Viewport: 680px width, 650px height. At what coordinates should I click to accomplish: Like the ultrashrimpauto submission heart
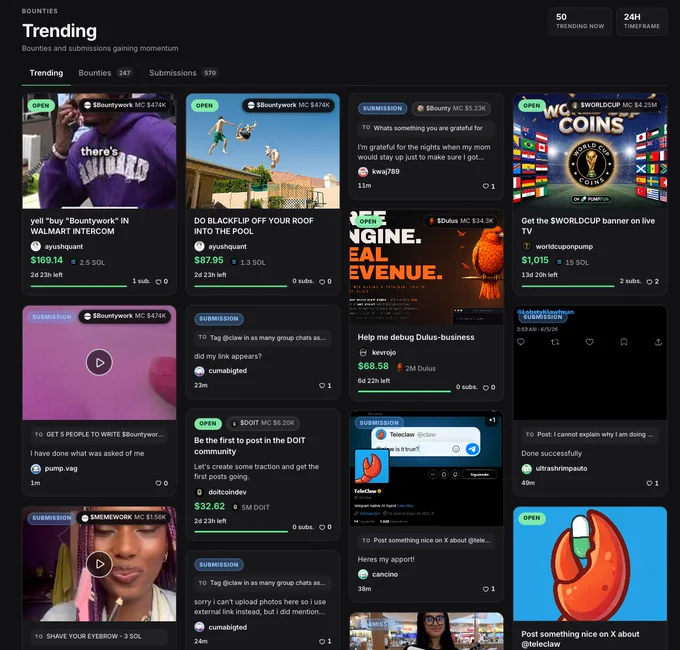(649, 483)
